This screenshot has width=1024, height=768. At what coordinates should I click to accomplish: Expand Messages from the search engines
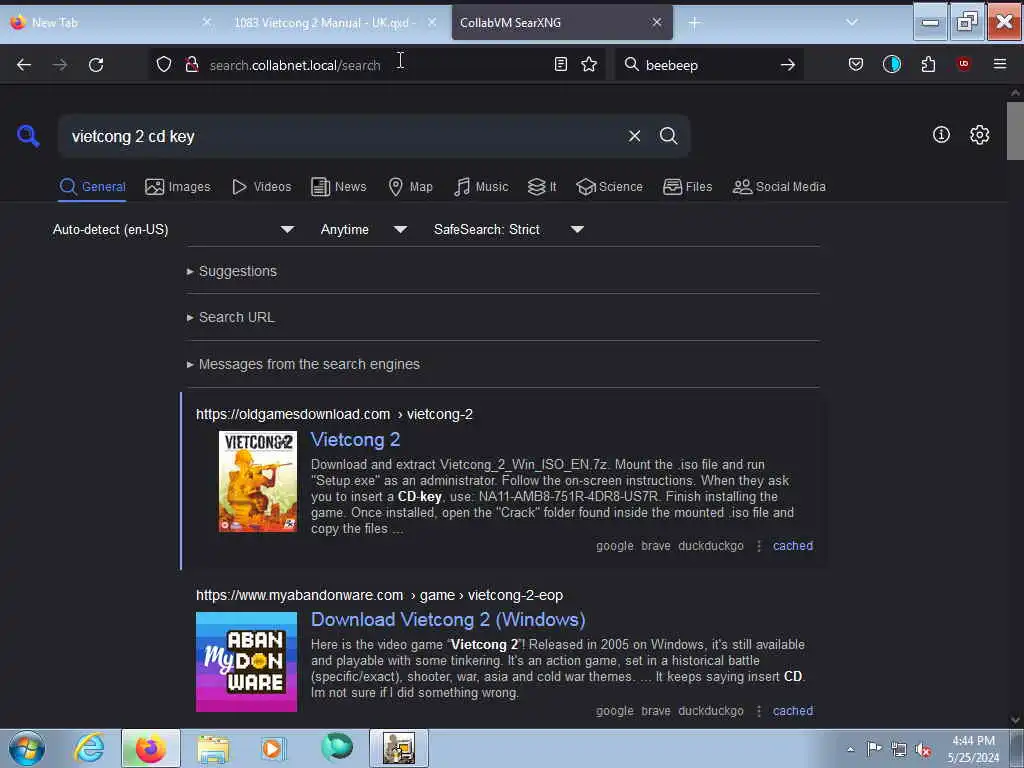coord(303,364)
